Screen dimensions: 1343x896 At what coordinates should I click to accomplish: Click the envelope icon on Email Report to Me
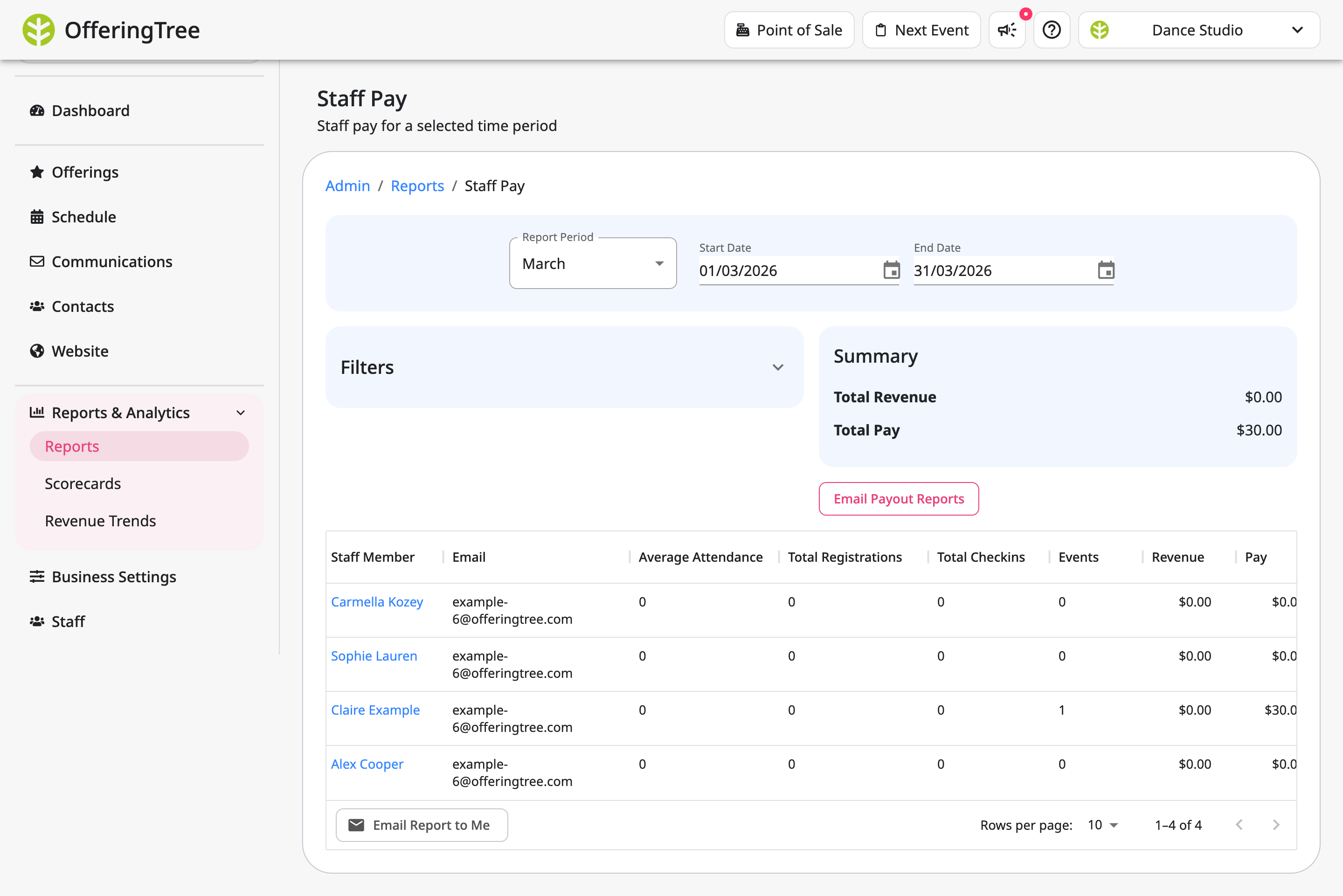pyautogui.click(x=356, y=825)
